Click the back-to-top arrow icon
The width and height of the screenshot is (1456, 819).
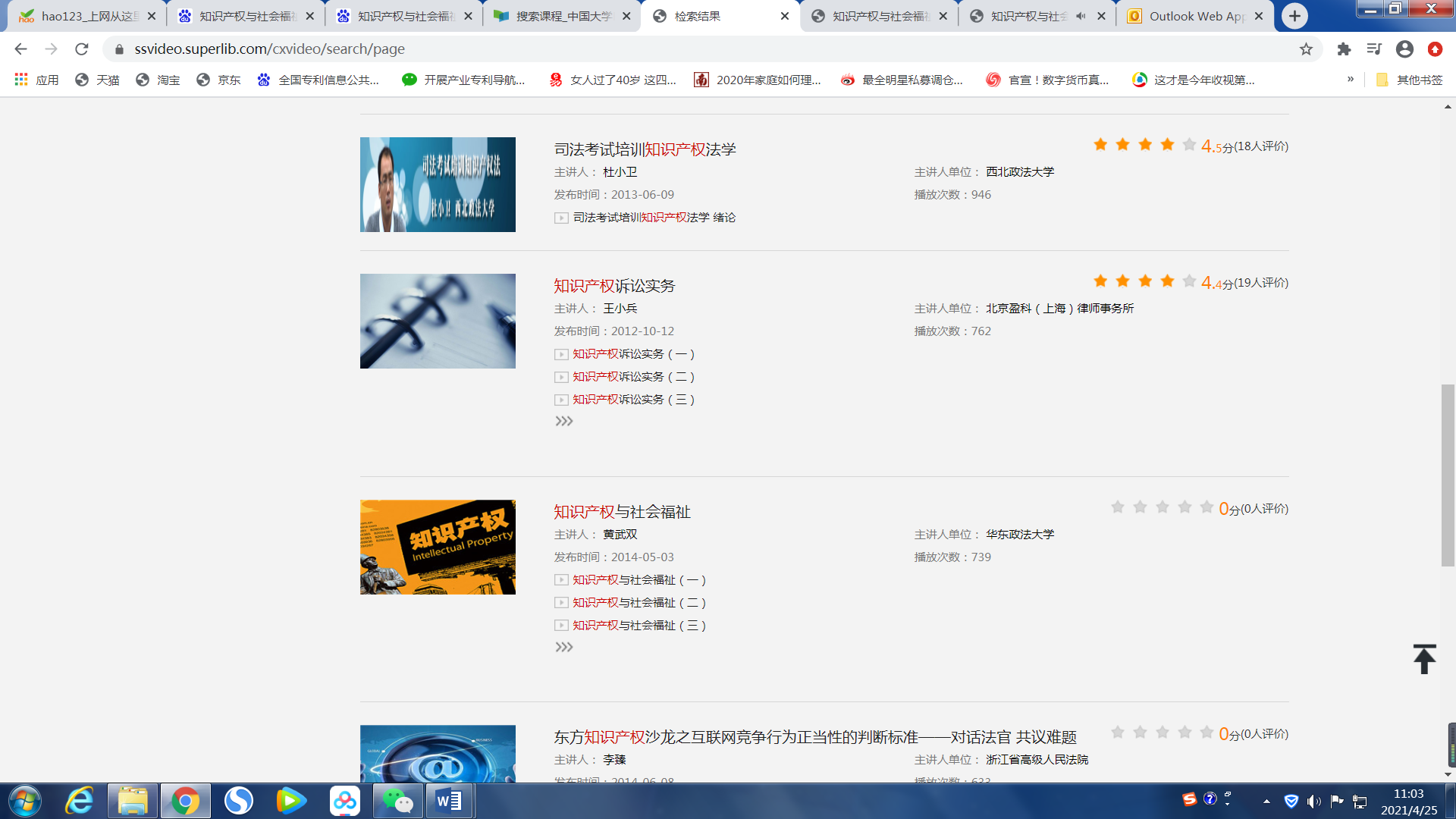[x=1424, y=658]
